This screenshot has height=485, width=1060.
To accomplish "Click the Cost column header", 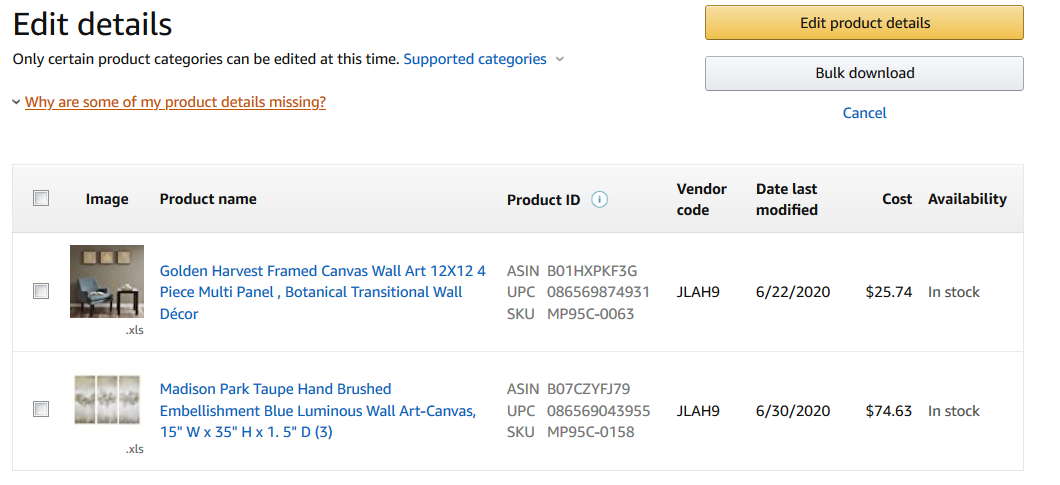I will 897,199.
